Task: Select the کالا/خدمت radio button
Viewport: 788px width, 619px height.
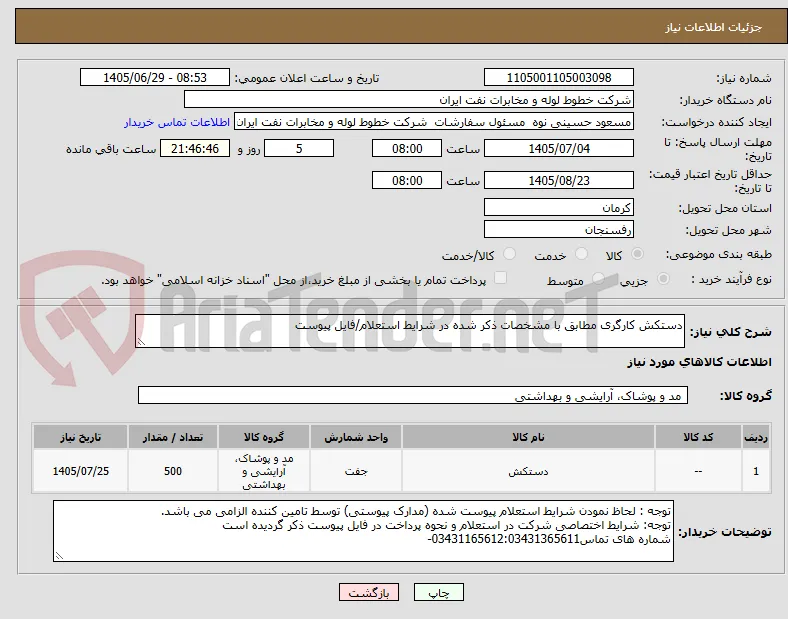Action: point(509,254)
